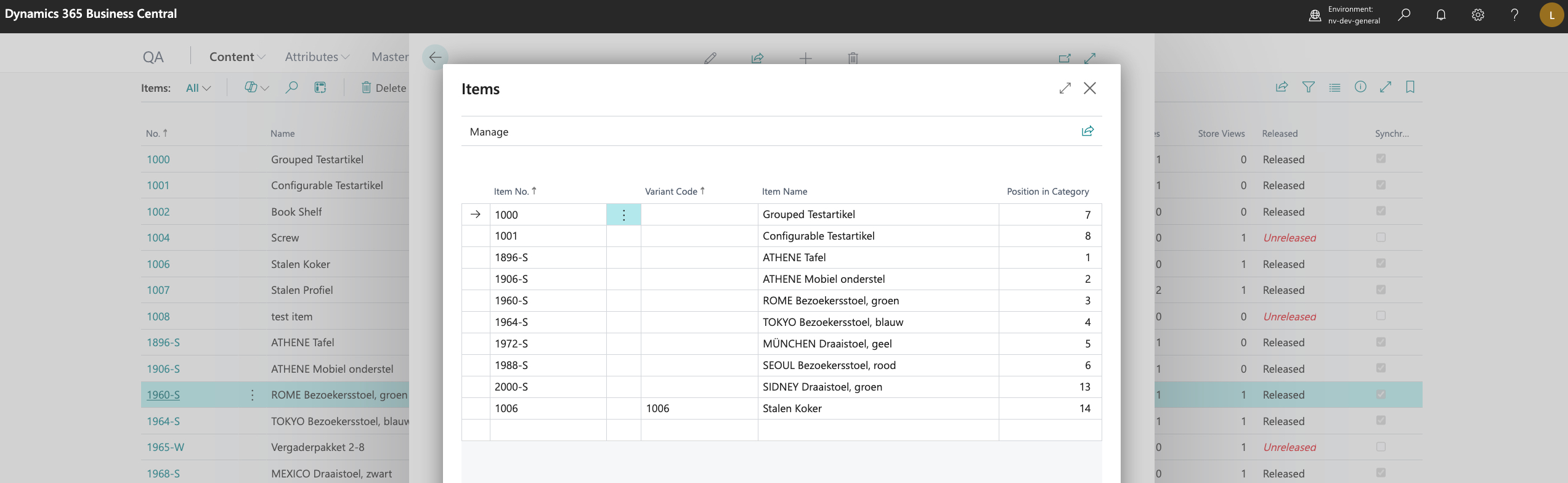Open the search magnifier in top bar
1568x483 pixels.
1404,15
